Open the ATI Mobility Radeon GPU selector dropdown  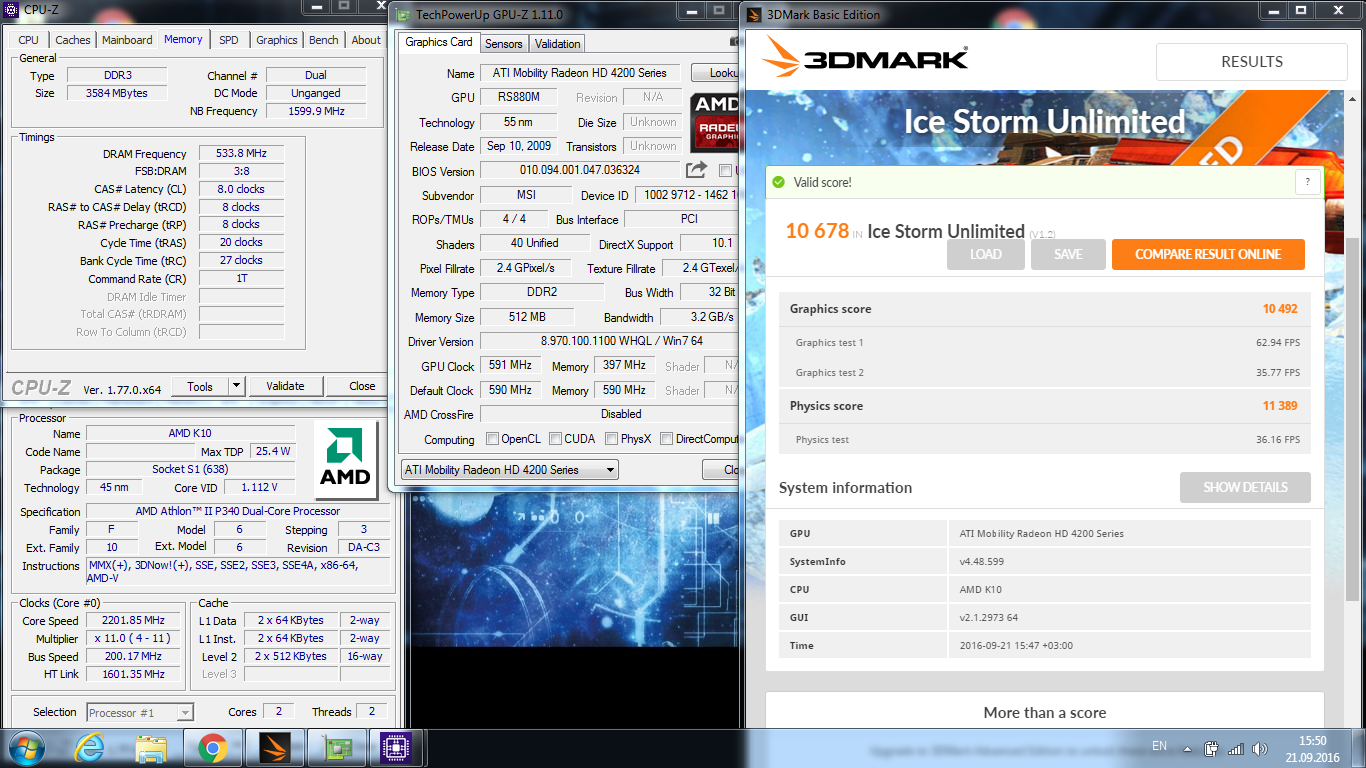coord(510,469)
